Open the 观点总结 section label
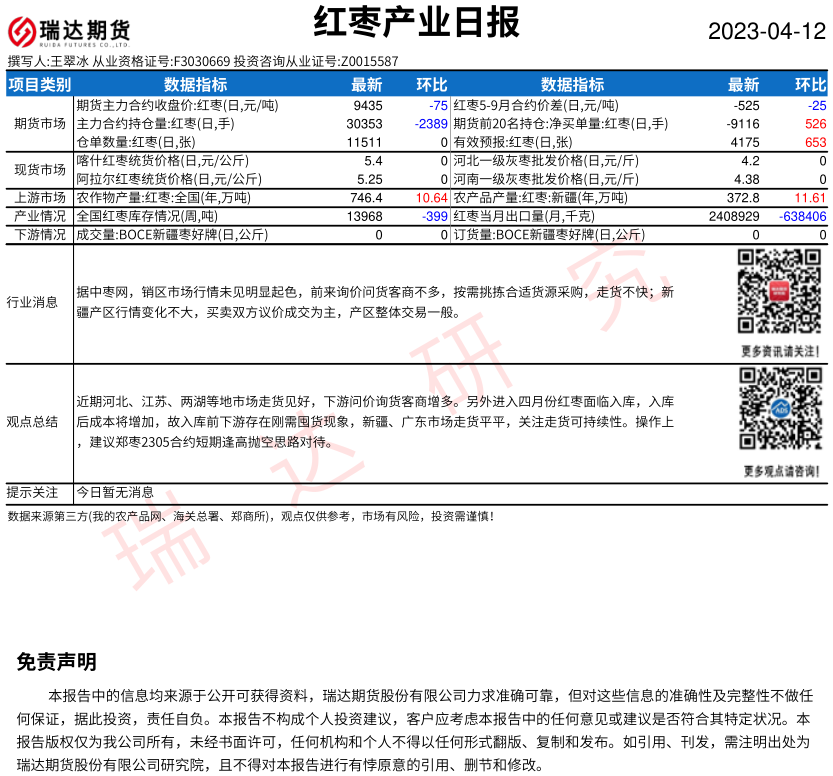 tap(32, 421)
